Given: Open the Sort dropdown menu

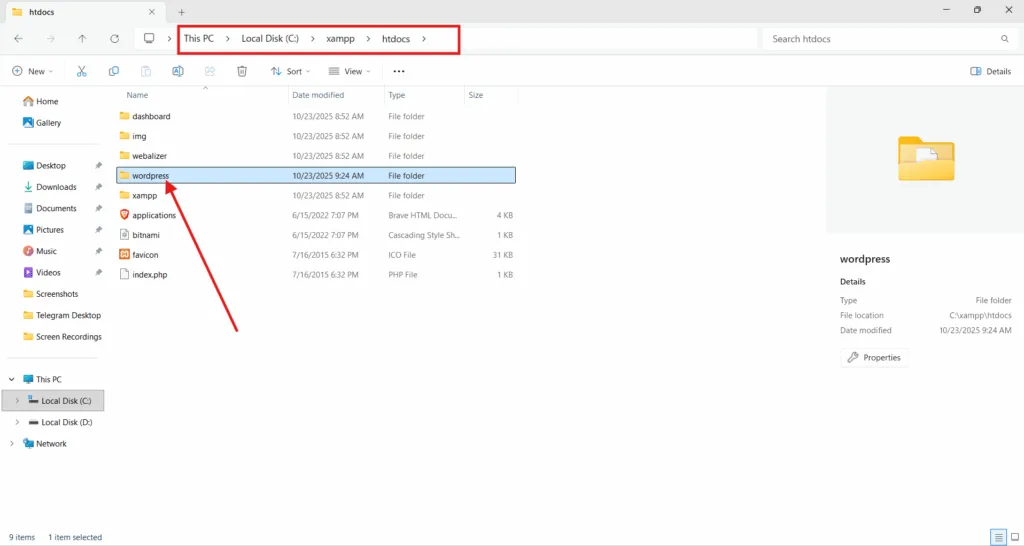Looking at the screenshot, I should coord(291,71).
